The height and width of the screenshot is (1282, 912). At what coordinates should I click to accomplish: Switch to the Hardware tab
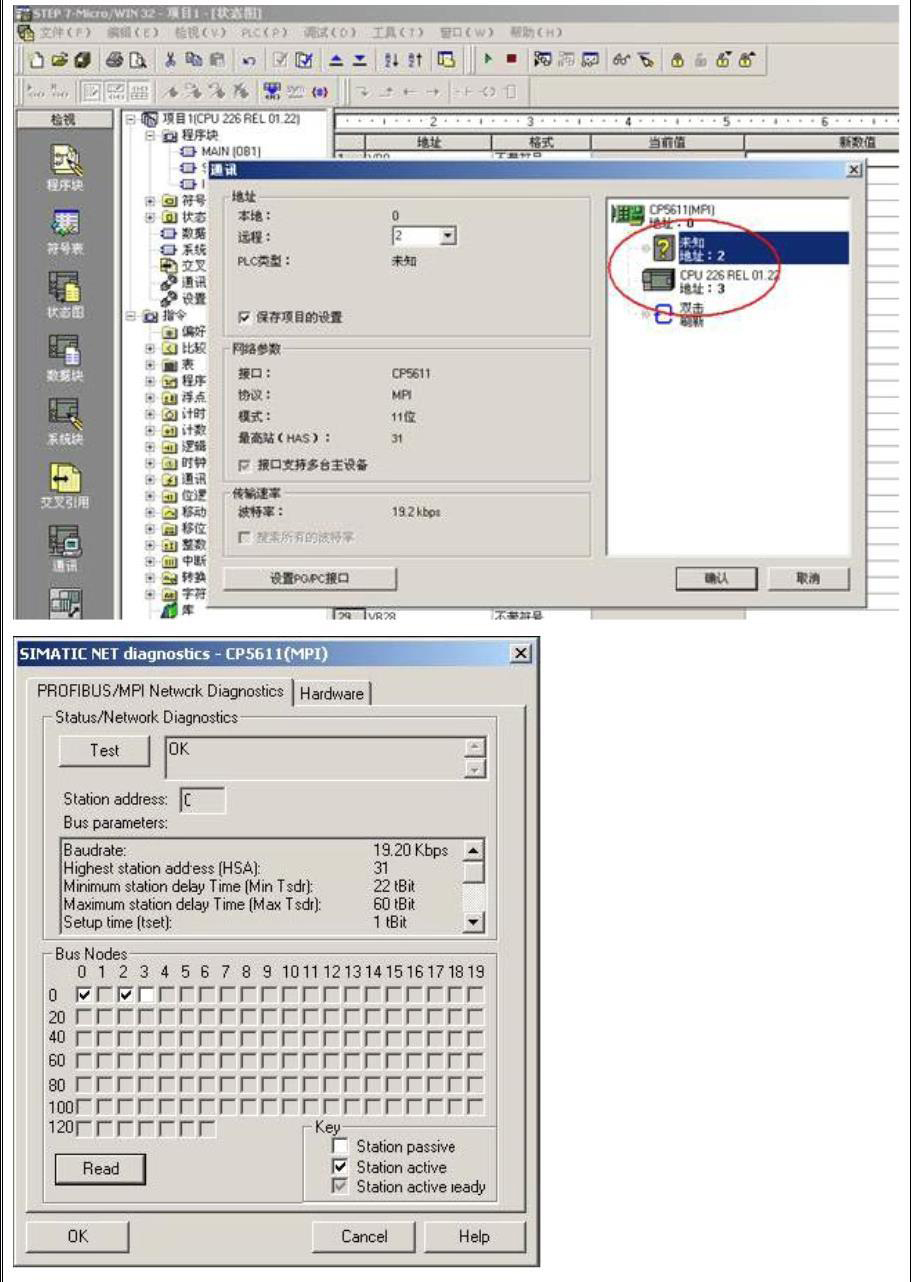(x=333, y=692)
